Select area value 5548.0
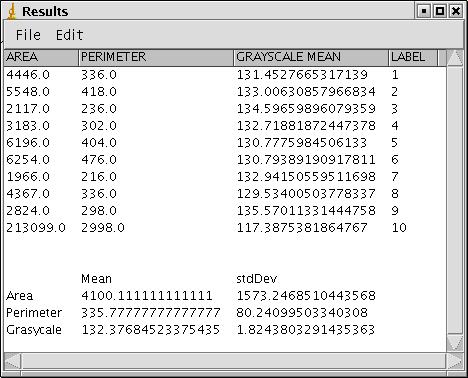468x378 pixels. tap(28, 92)
